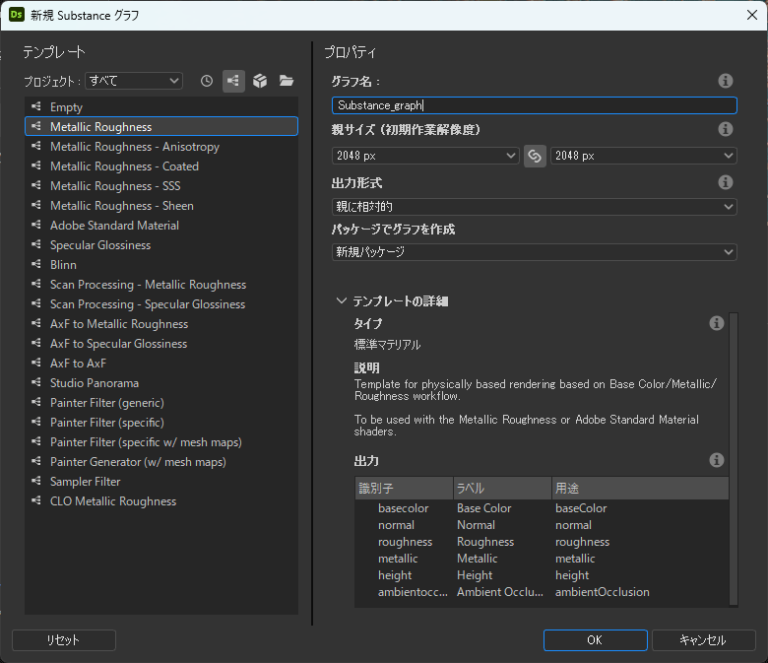Collapse the テンプレートの詳細 section
The width and height of the screenshot is (768, 663).
tap(343, 300)
